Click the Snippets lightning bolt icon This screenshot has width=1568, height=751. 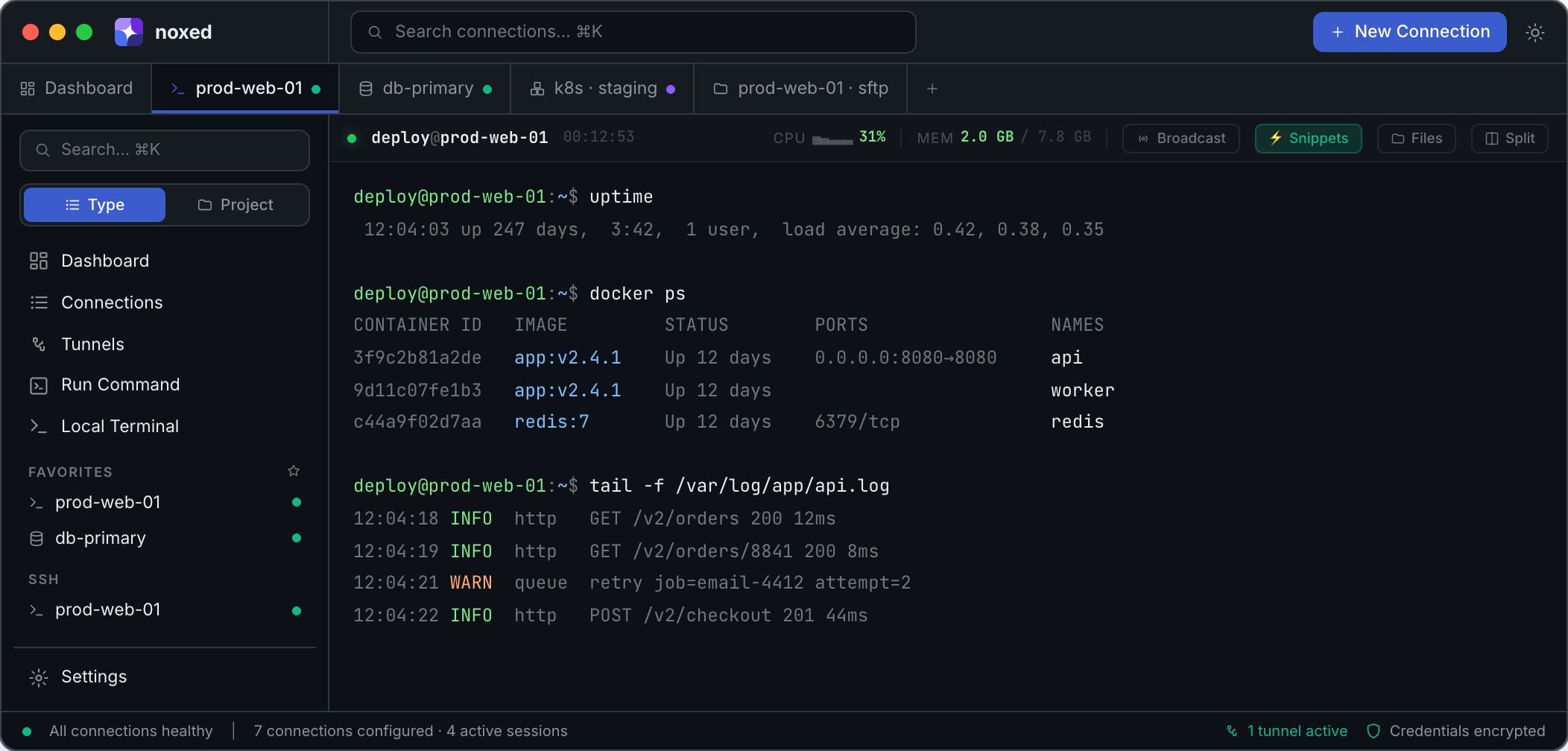(x=1276, y=138)
